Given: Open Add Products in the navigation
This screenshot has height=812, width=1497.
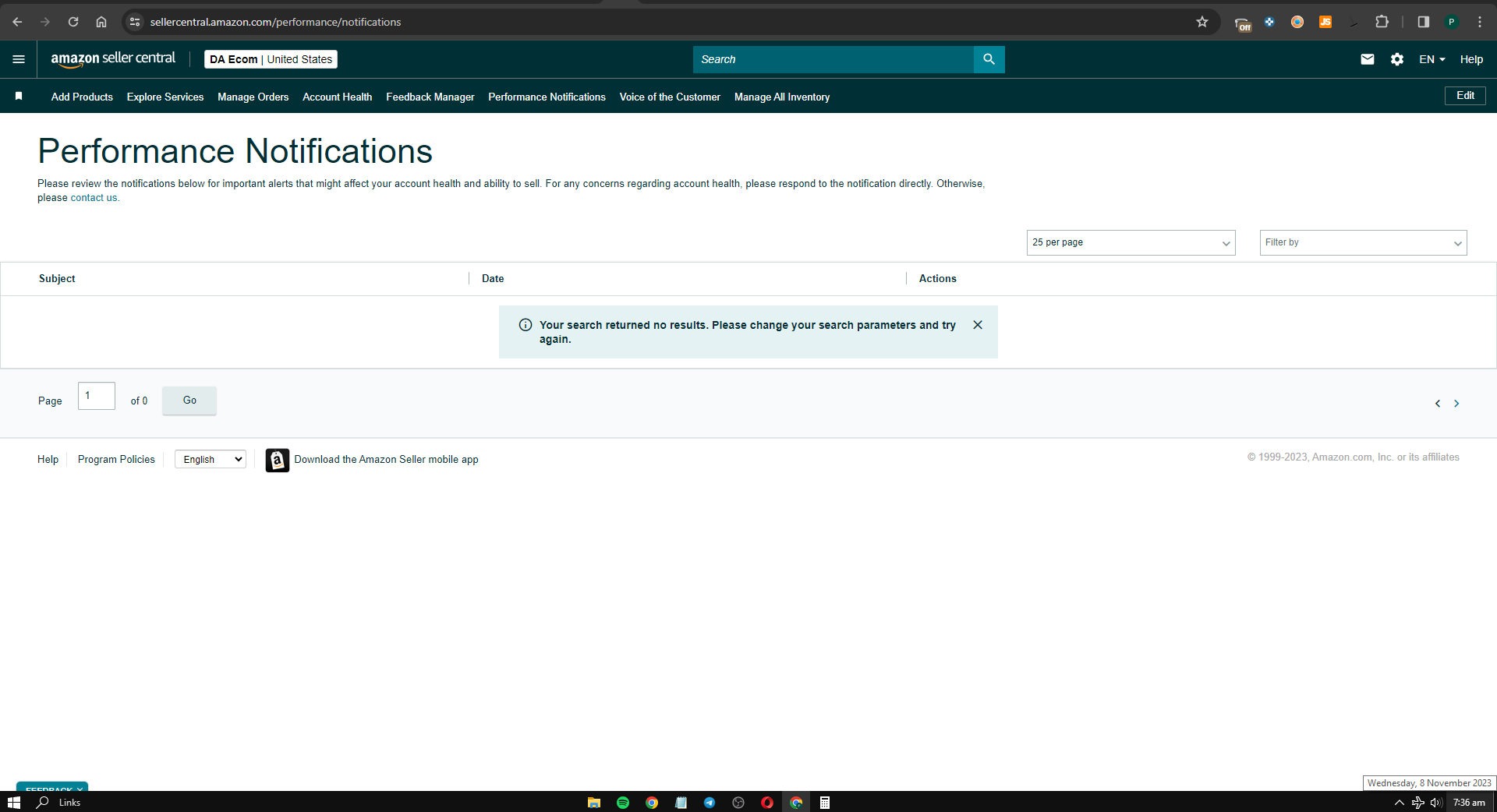Looking at the screenshot, I should coord(82,97).
